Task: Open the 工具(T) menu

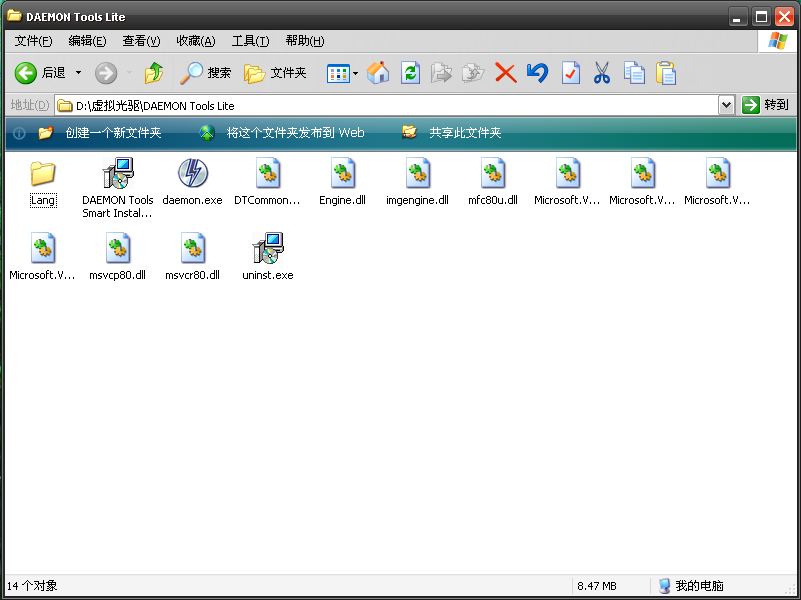Action: coord(250,41)
